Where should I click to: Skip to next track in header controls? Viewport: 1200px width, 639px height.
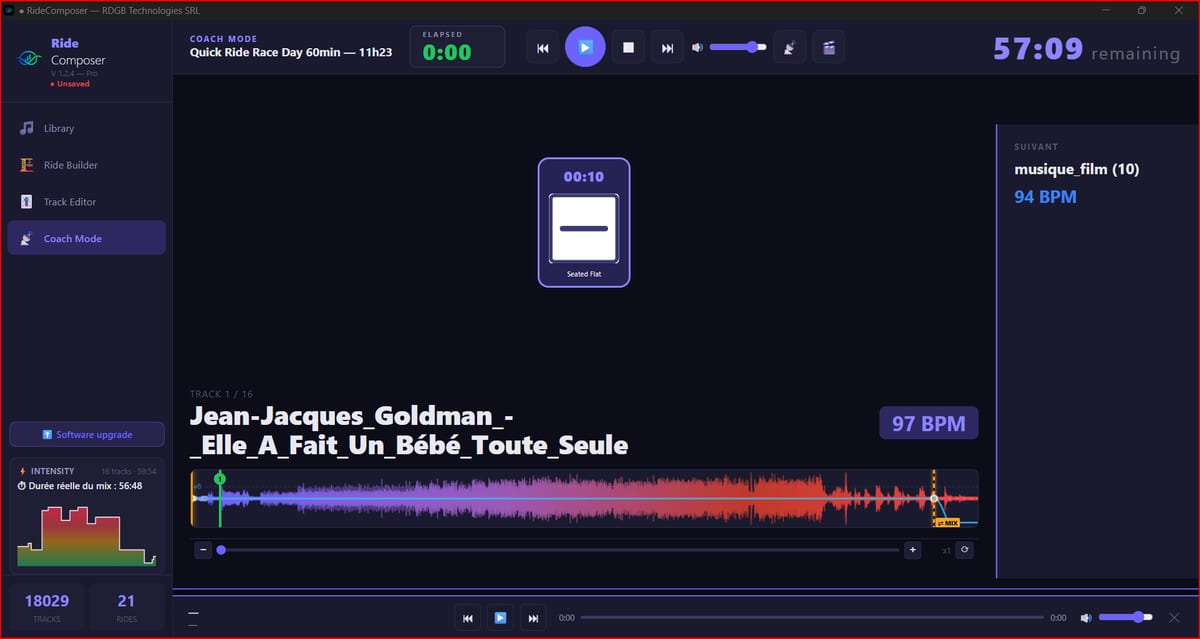pyautogui.click(x=667, y=47)
